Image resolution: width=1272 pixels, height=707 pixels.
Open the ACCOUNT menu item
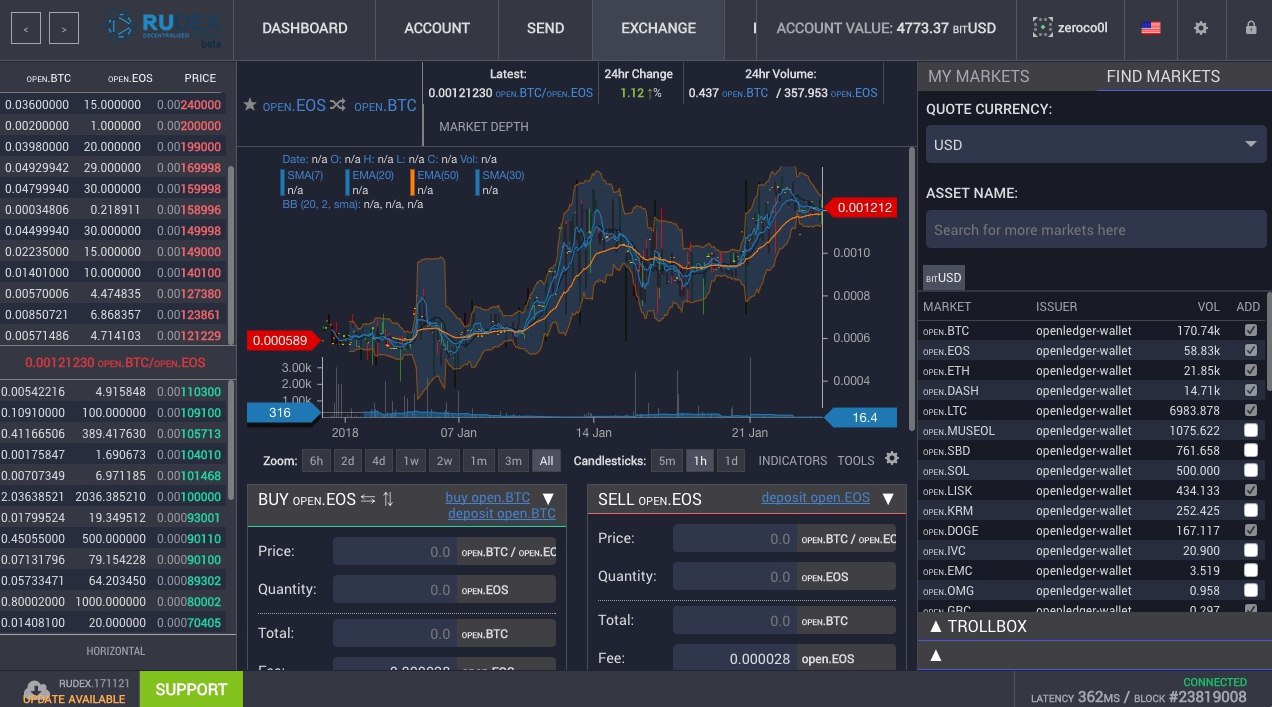pos(437,28)
